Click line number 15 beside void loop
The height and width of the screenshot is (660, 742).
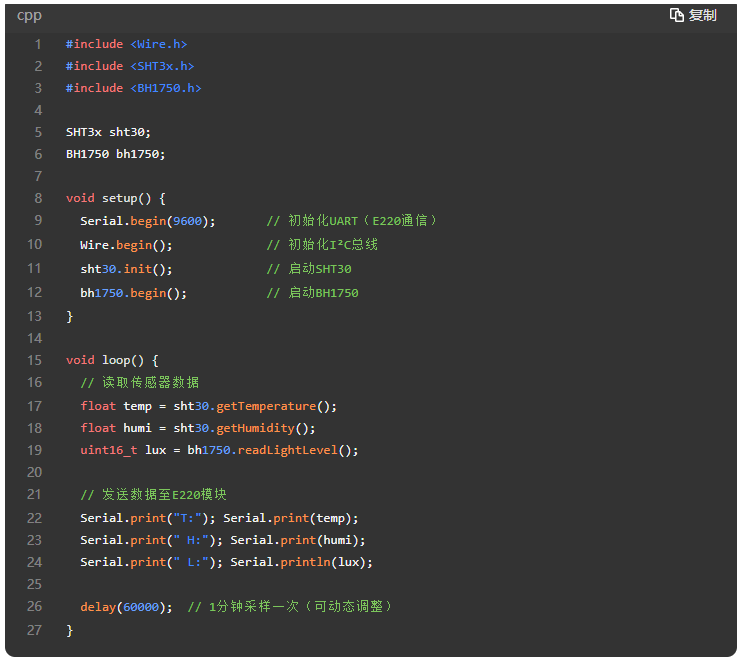[35, 360]
